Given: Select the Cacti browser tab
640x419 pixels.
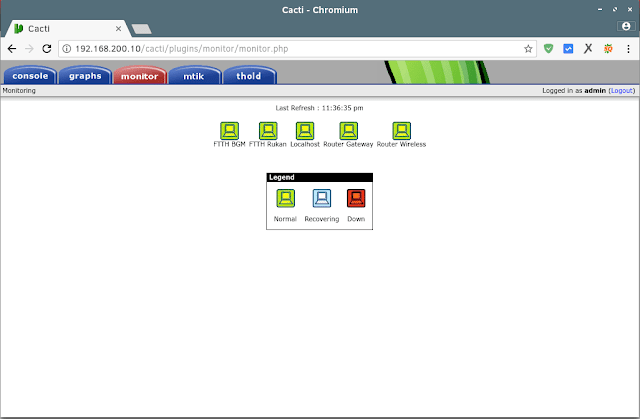Looking at the screenshot, I should click(x=67, y=29).
